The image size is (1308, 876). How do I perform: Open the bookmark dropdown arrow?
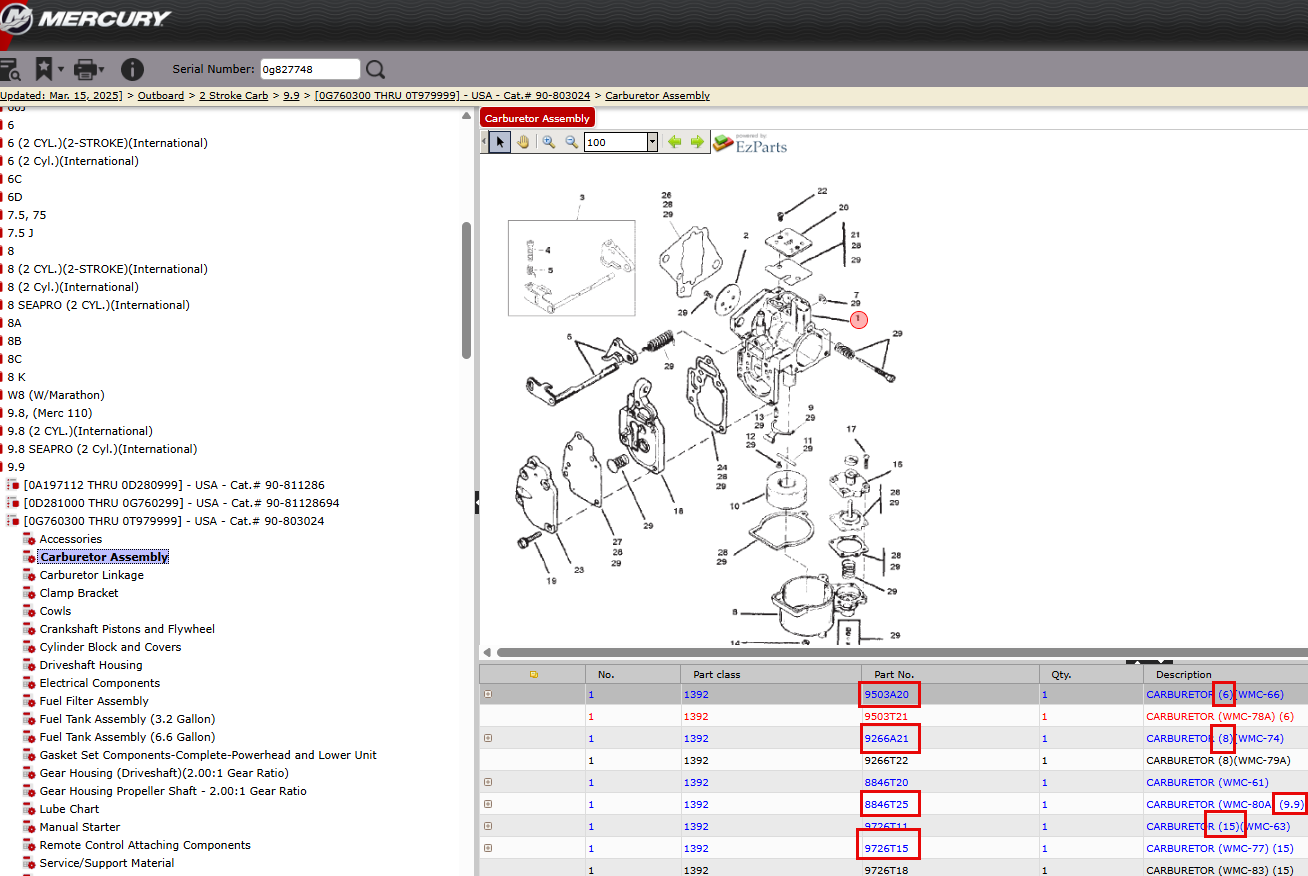coord(61,70)
